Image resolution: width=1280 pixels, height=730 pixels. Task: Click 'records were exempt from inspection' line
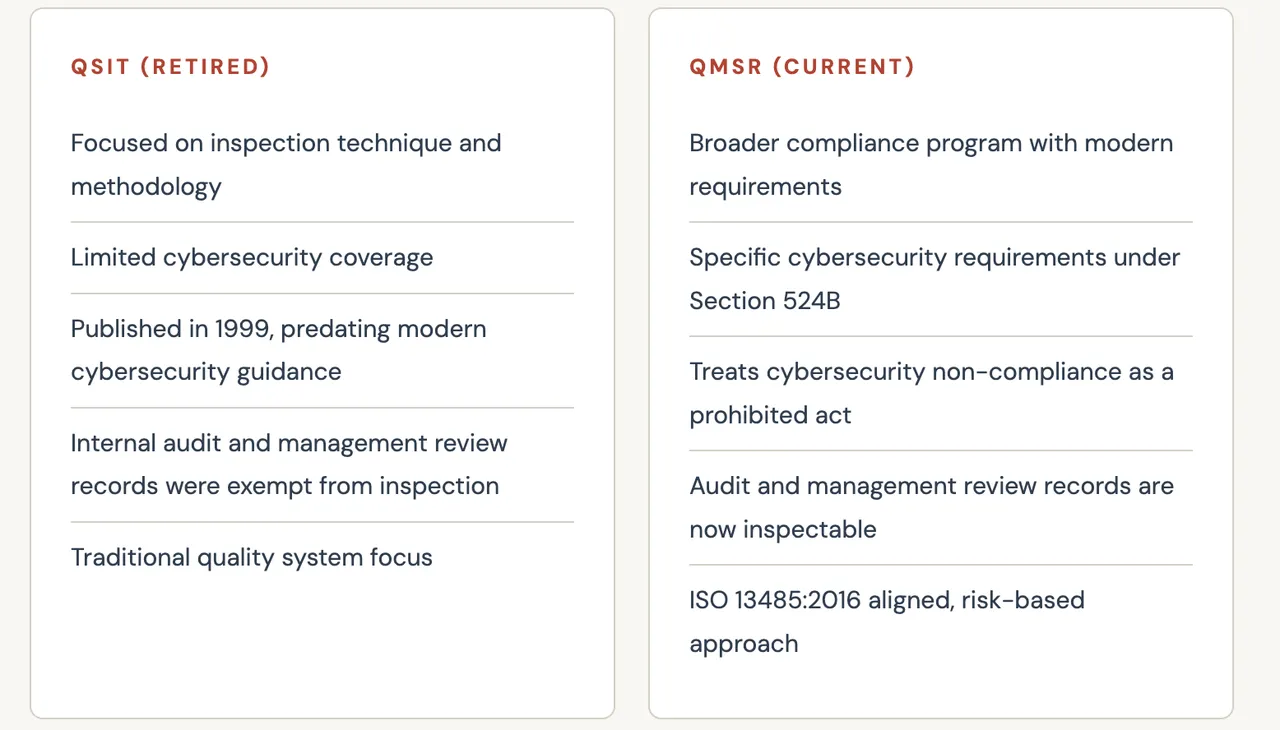click(285, 486)
